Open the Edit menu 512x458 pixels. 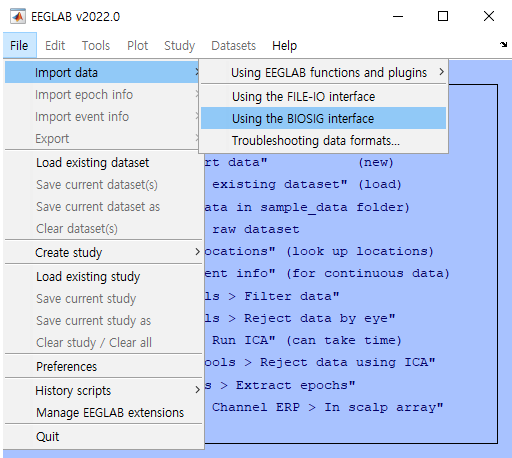coord(55,46)
